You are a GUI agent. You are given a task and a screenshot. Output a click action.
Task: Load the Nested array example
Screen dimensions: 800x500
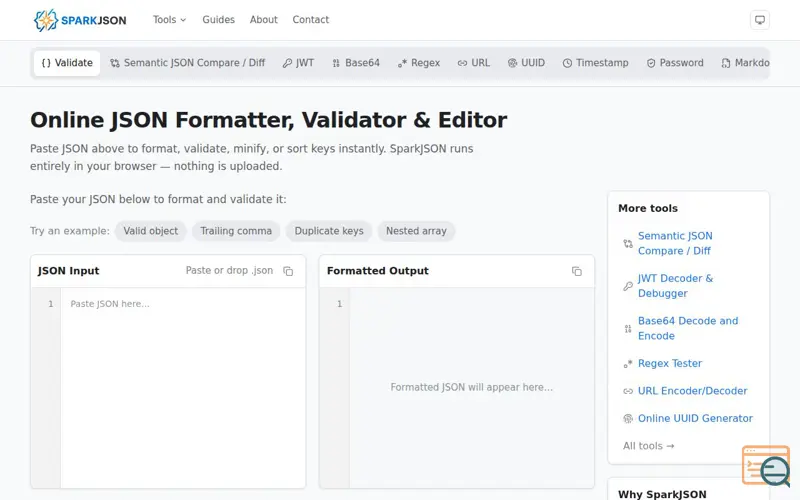tap(416, 231)
